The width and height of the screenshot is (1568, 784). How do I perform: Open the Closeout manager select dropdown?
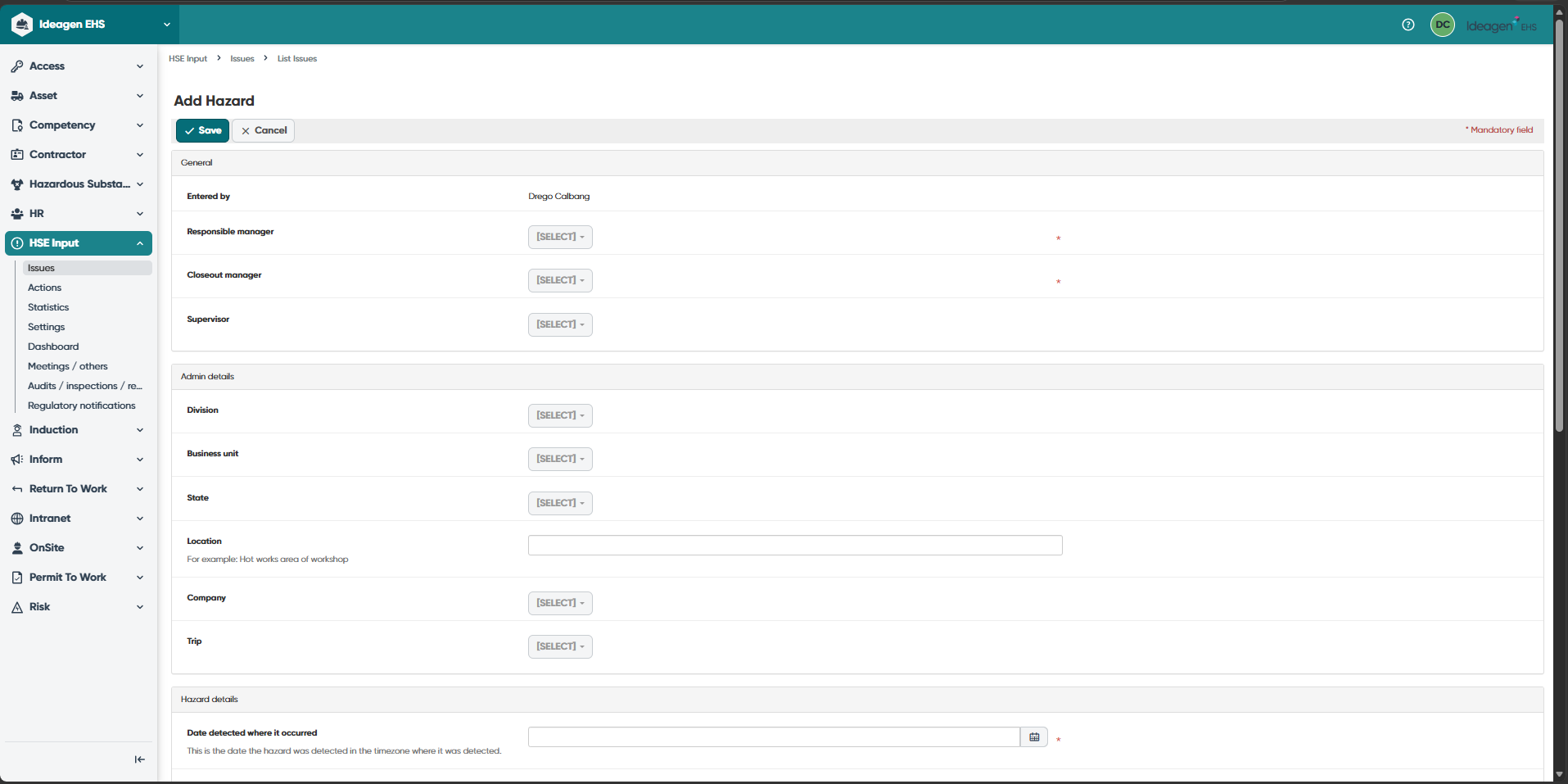point(560,280)
